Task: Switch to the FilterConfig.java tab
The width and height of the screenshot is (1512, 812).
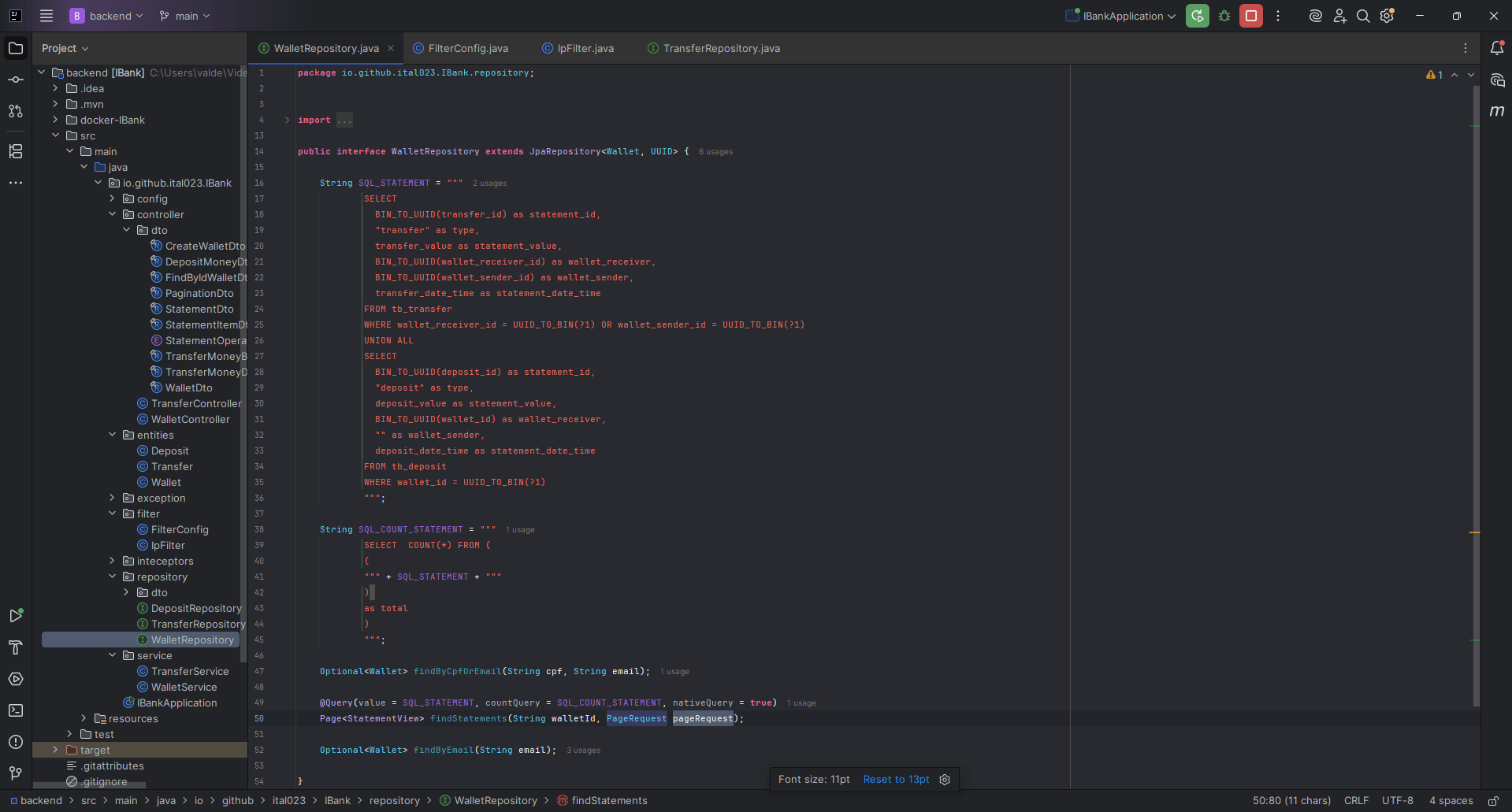Action: click(467, 48)
